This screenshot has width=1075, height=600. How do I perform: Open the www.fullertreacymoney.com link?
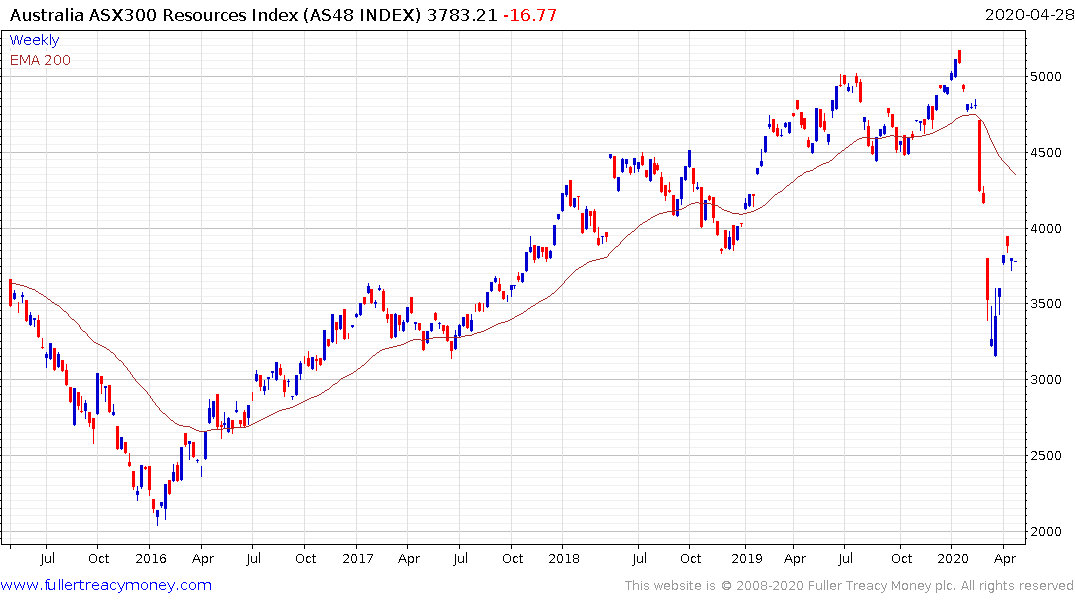[106, 585]
